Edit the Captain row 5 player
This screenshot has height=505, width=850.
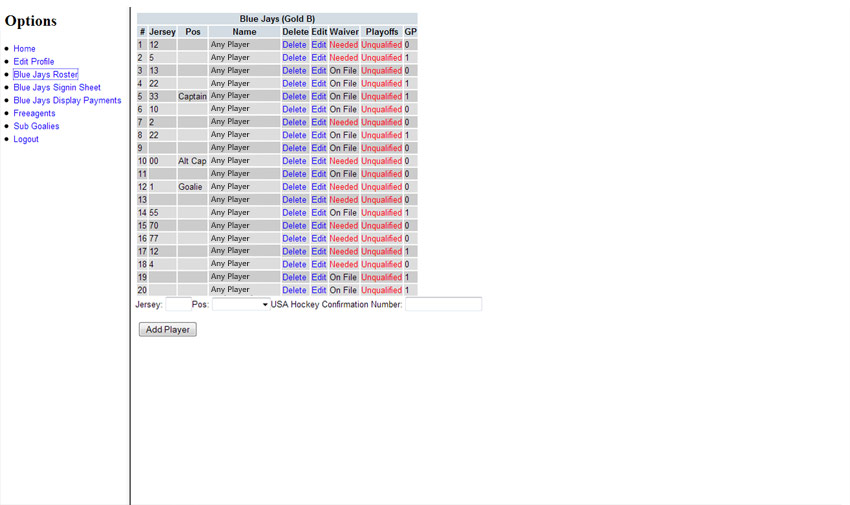click(319, 96)
